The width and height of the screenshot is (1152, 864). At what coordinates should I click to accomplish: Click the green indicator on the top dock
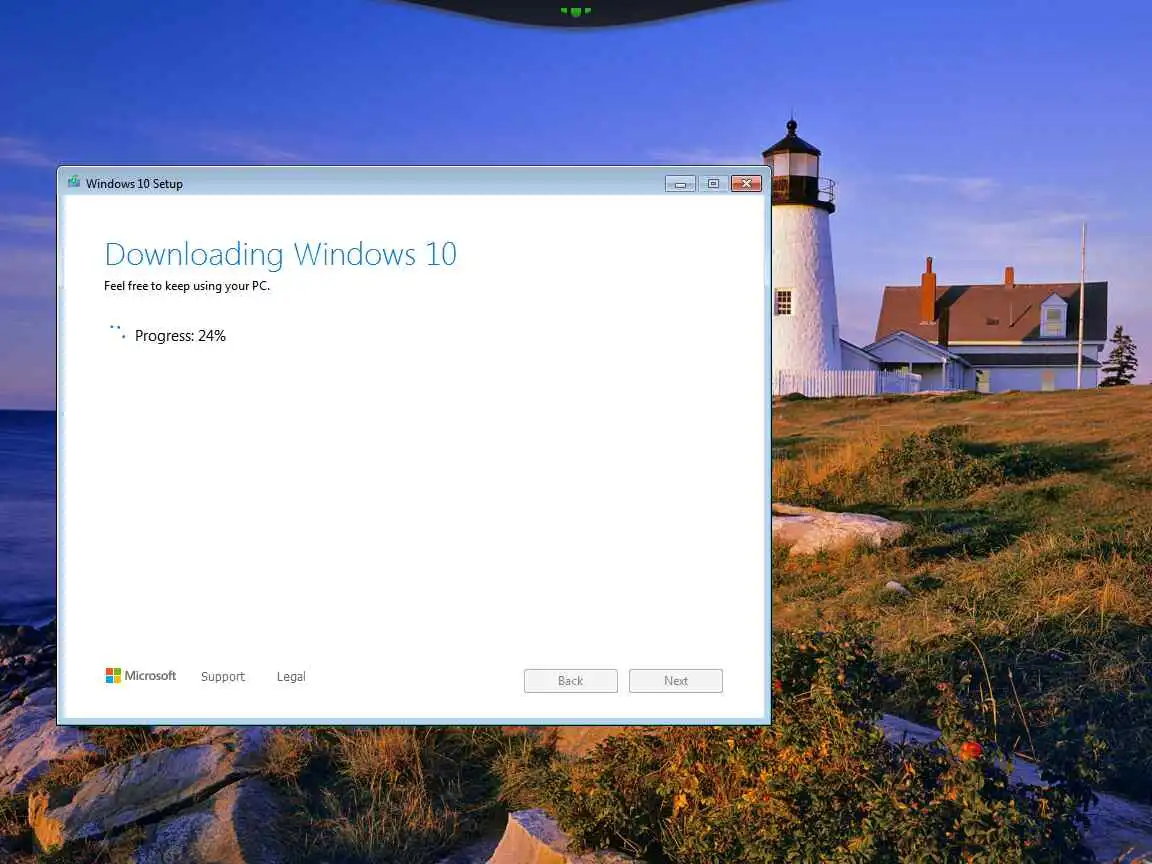(576, 12)
